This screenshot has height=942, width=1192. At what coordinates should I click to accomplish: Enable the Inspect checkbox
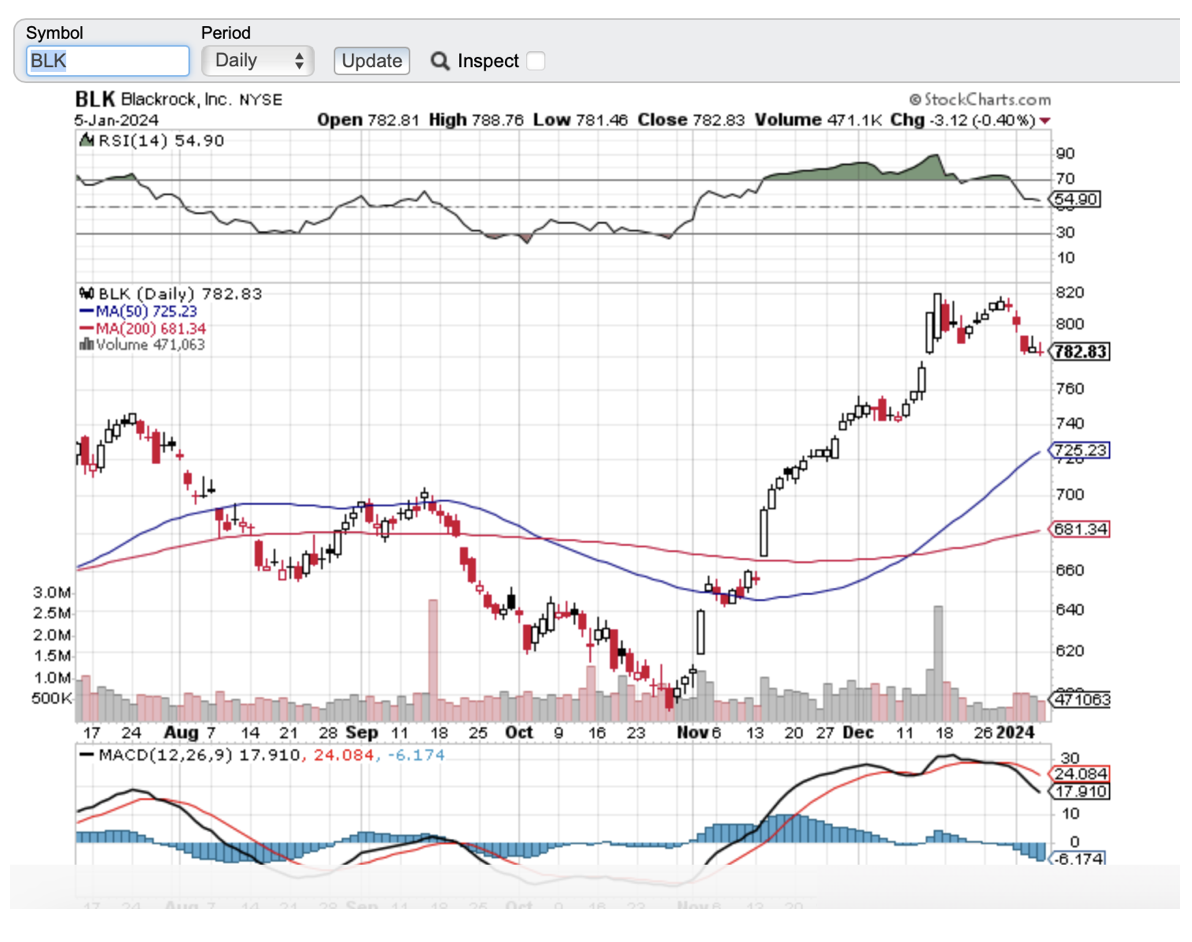pyautogui.click(x=536, y=61)
